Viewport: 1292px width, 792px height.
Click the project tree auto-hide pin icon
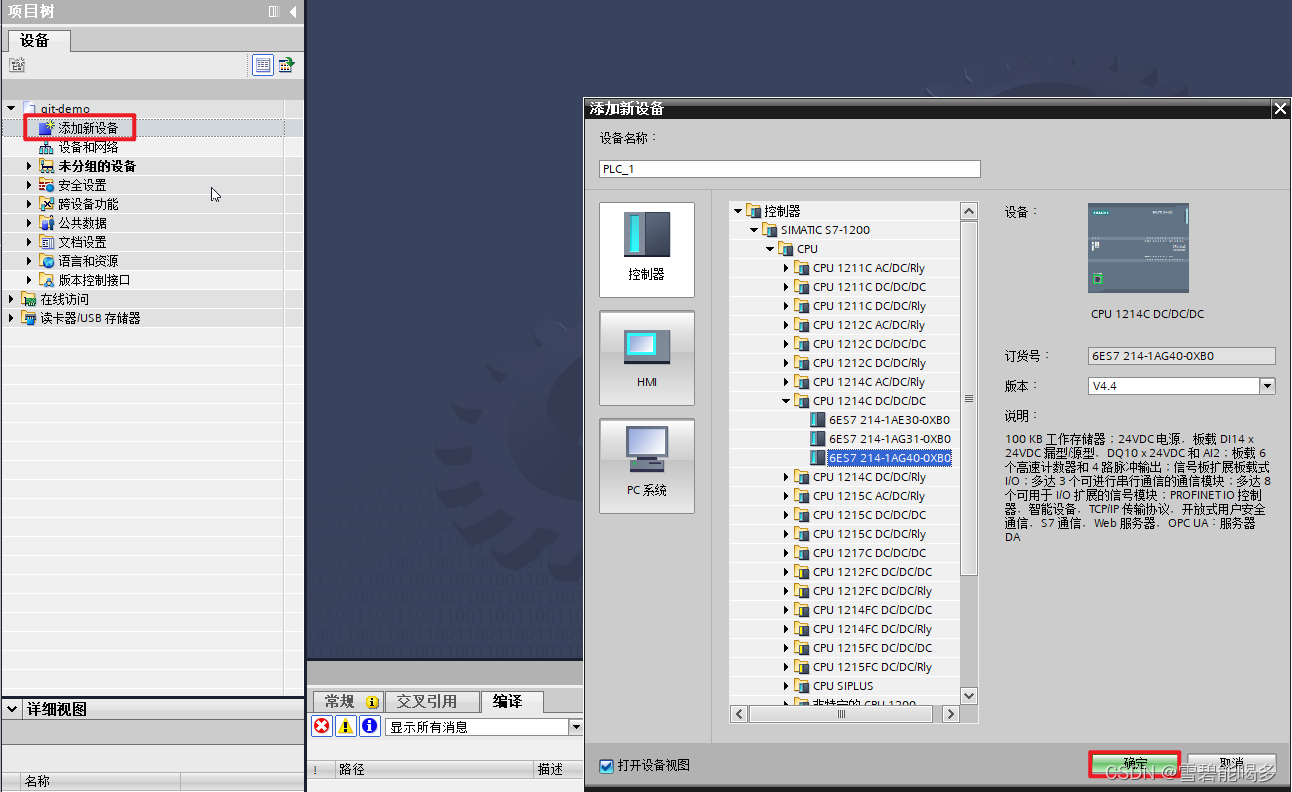pos(274,12)
